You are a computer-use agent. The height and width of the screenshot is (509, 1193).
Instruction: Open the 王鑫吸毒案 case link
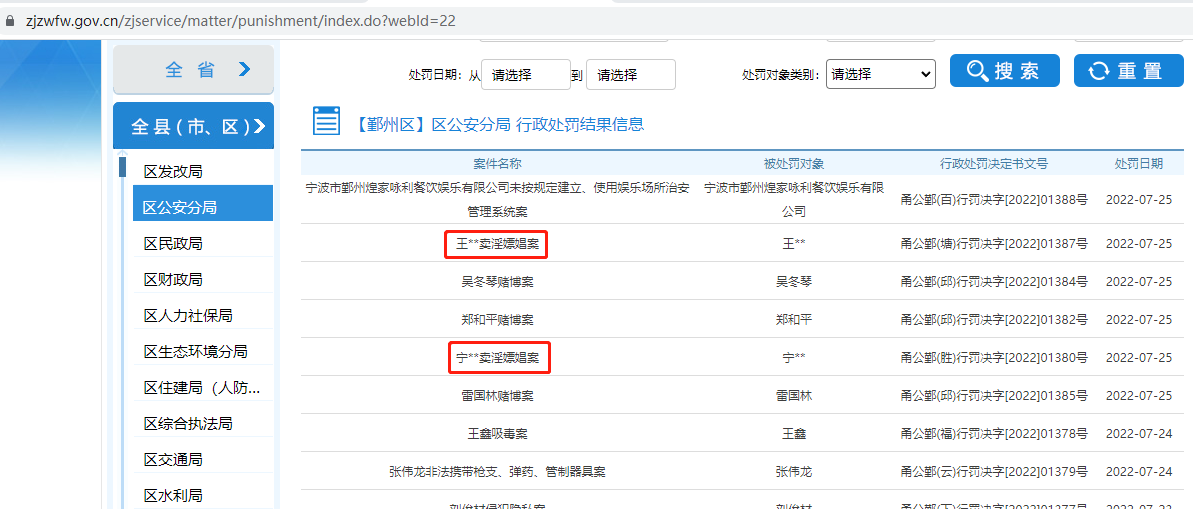497,434
